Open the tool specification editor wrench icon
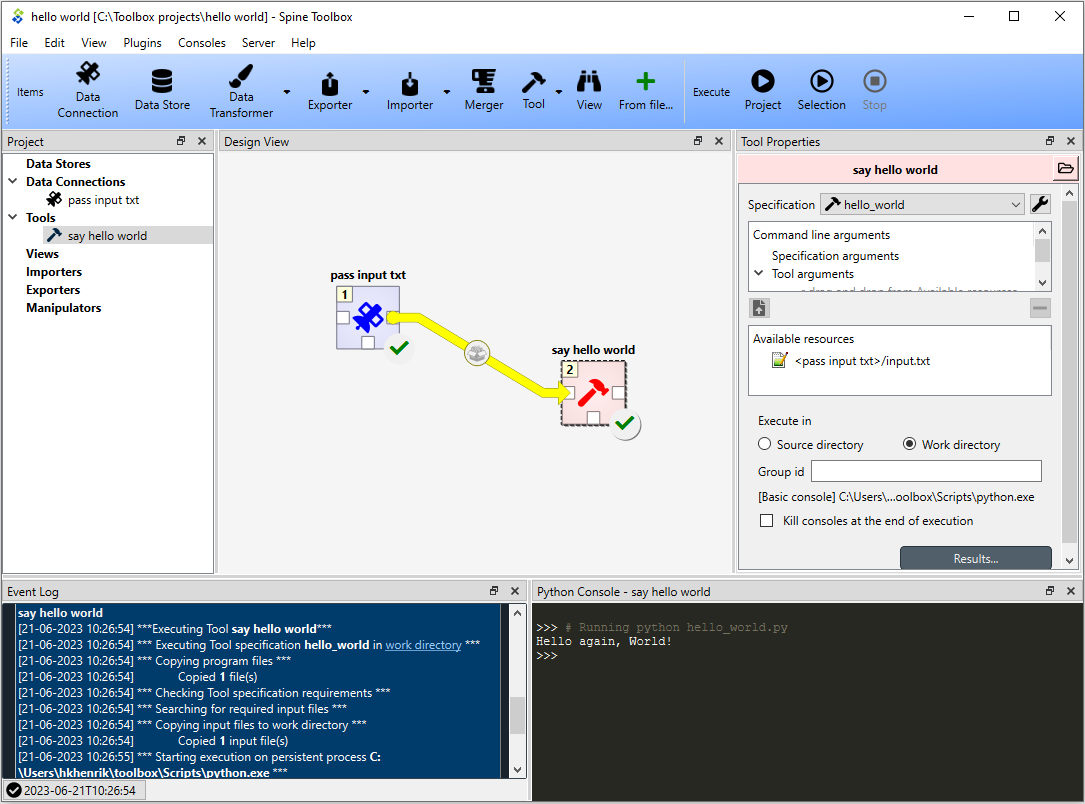This screenshot has height=804, width=1085. (1040, 204)
